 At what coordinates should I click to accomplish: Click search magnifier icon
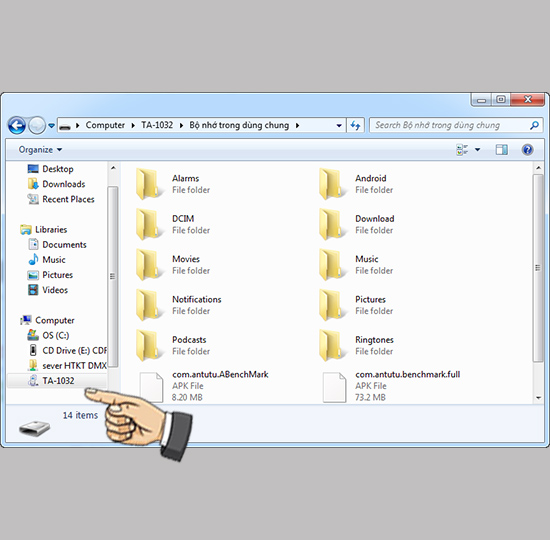click(x=534, y=125)
